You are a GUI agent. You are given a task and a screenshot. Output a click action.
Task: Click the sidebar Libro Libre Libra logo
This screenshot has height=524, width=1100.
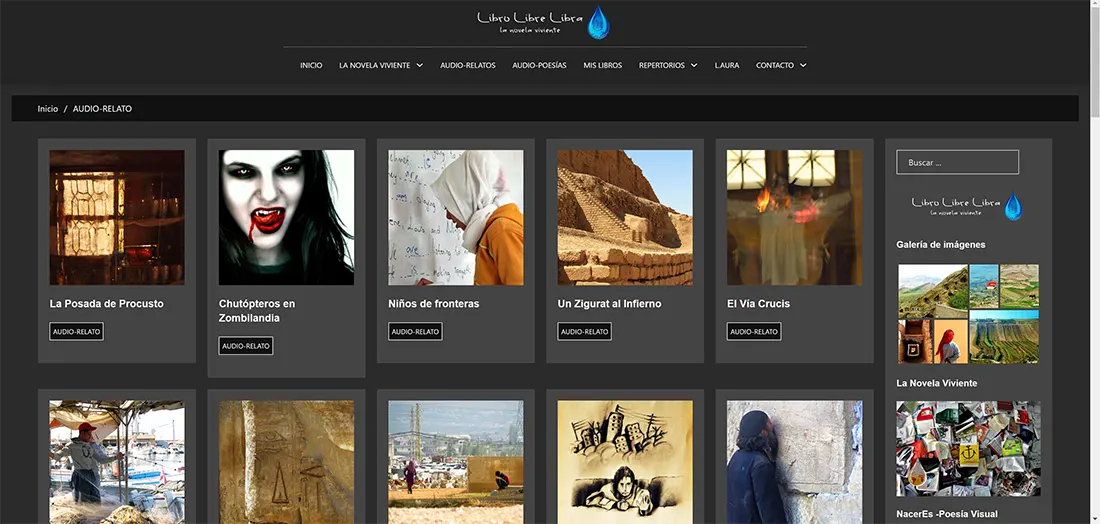click(x=967, y=206)
